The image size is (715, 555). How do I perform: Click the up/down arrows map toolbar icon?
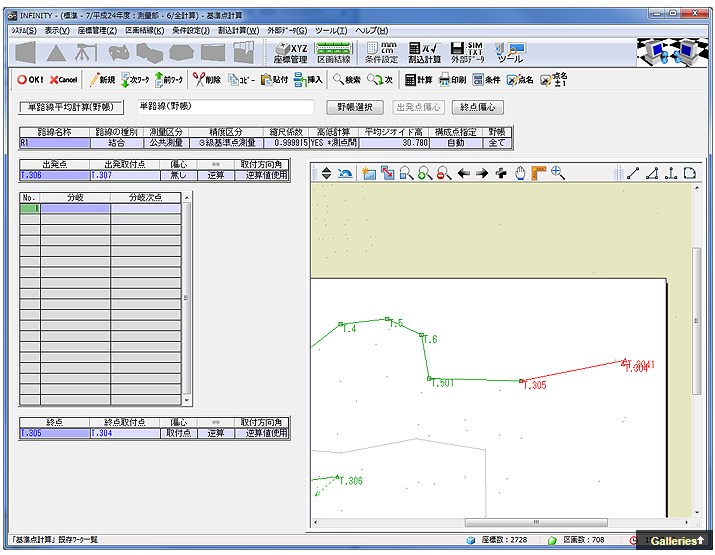point(326,173)
